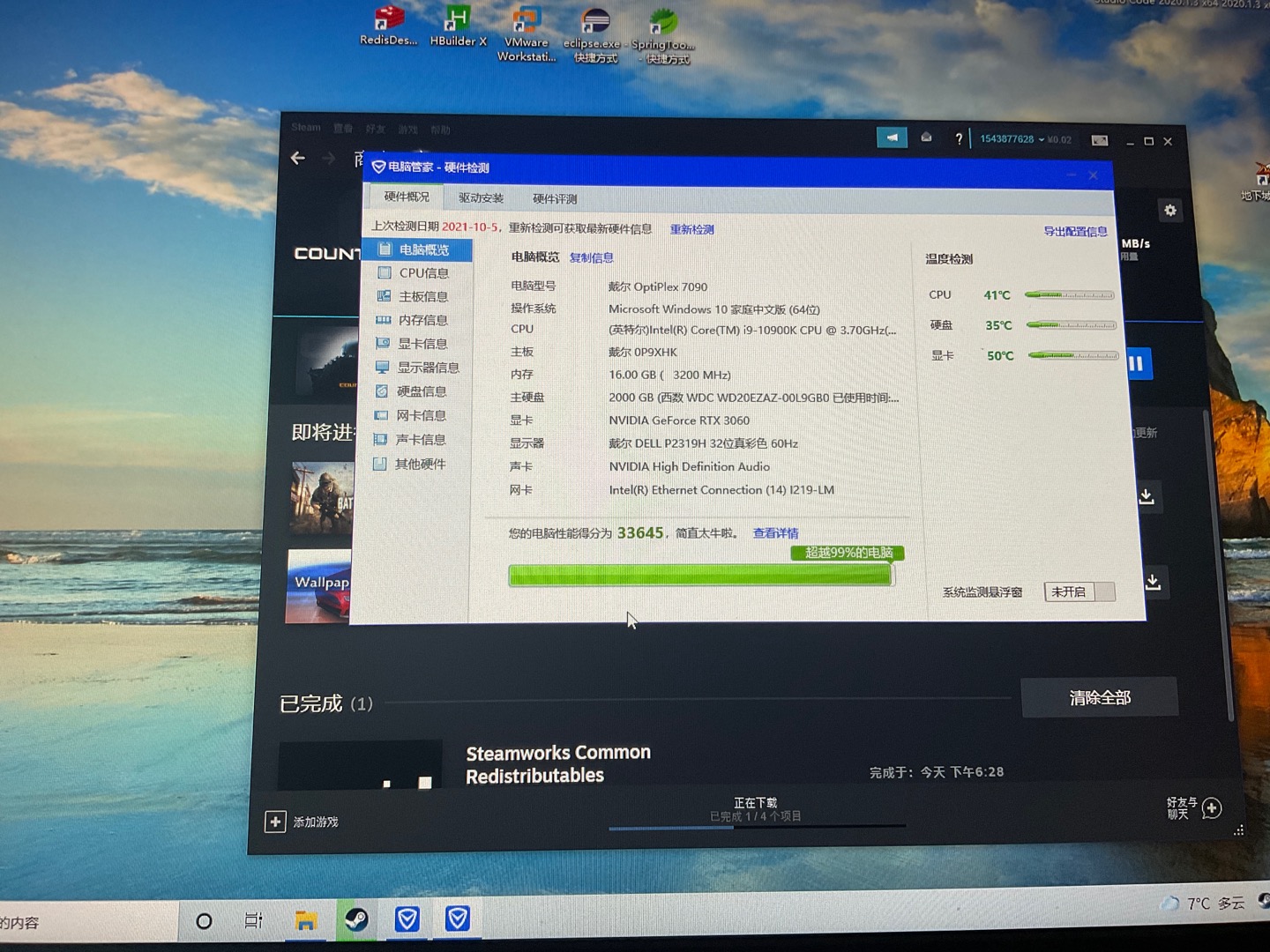Open HBuilder X desktop shortcut
Viewport: 1270px width, 952px height.
[458, 26]
